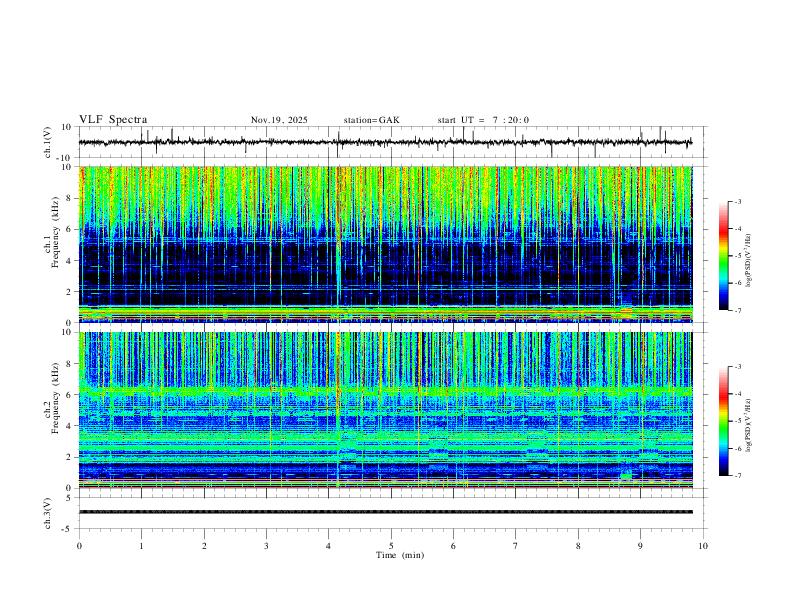This screenshot has height=612, width=792.
Task: Click the ch.3 flat signal trace
Action: point(385,512)
